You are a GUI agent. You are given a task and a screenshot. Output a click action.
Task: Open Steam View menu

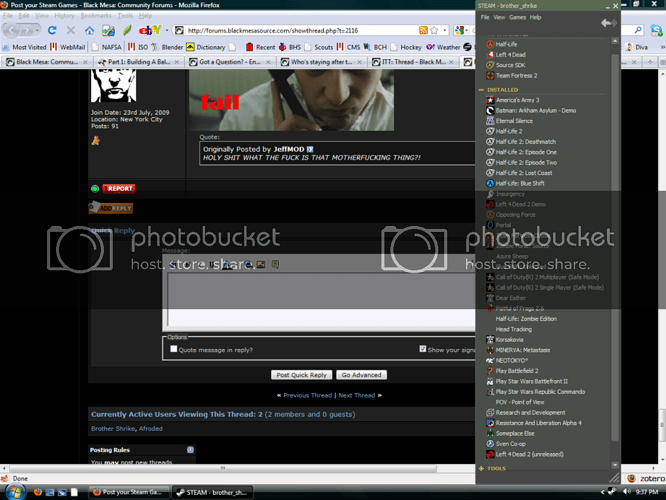point(499,17)
